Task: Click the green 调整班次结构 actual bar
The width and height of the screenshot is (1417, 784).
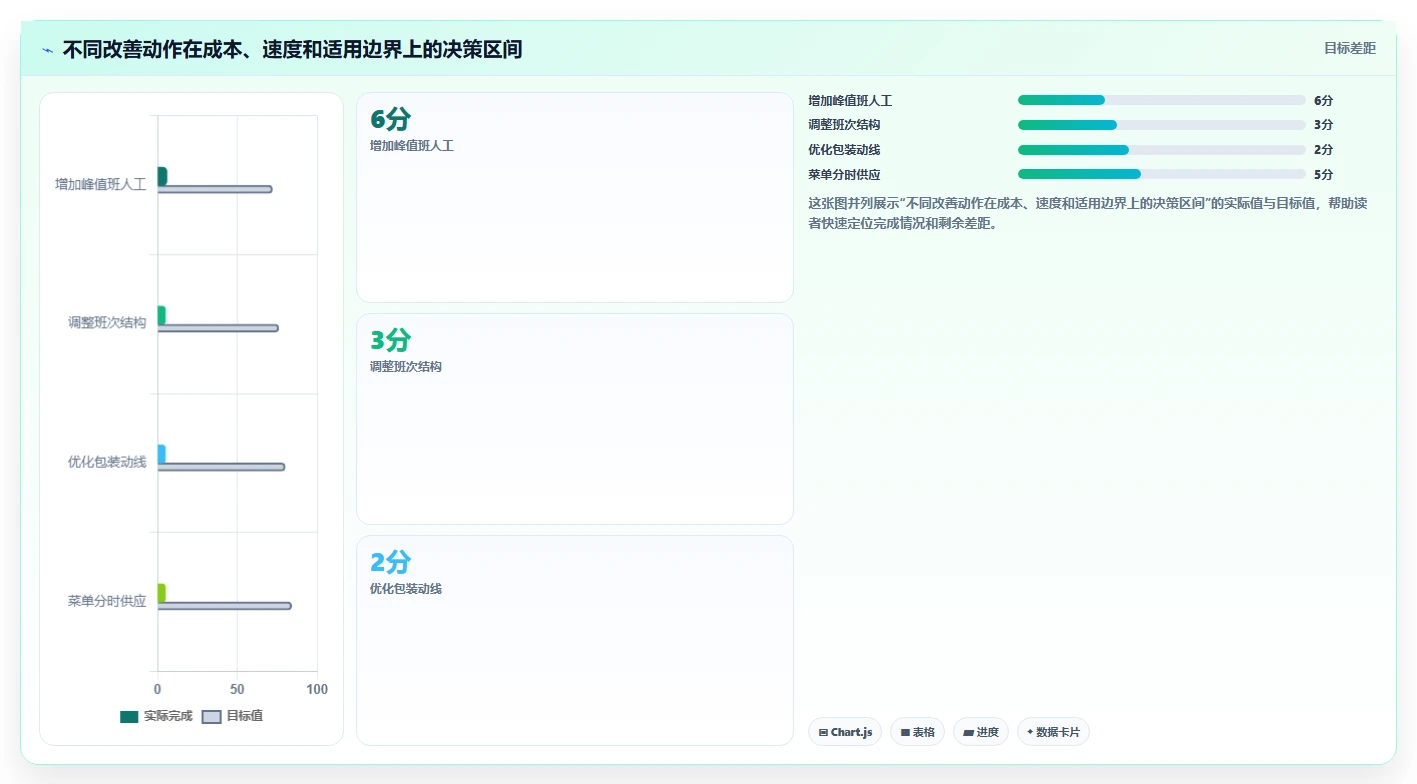Action: click(x=161, y=315)
